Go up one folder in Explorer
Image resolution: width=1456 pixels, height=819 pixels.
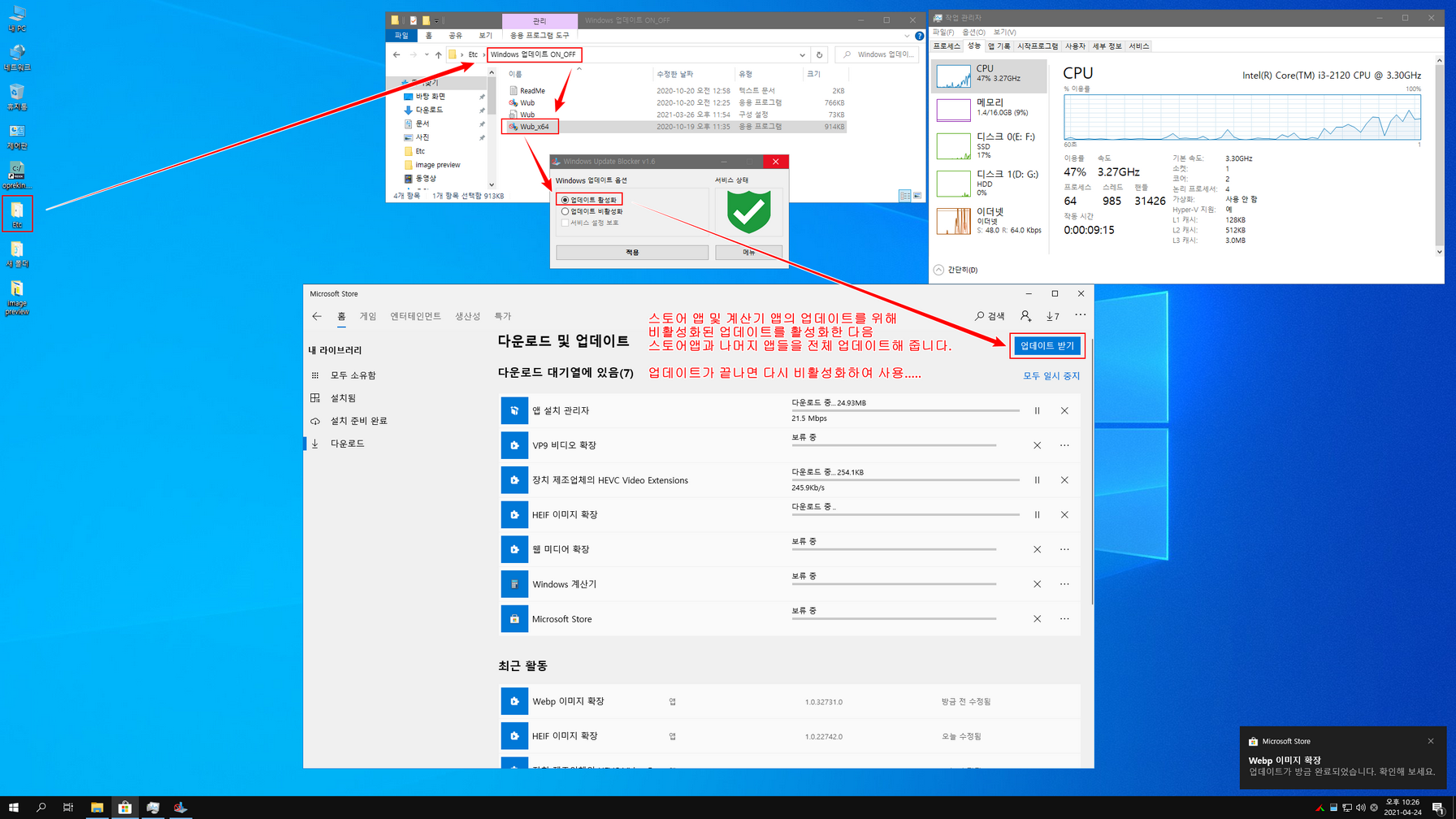tap(438, 54)
